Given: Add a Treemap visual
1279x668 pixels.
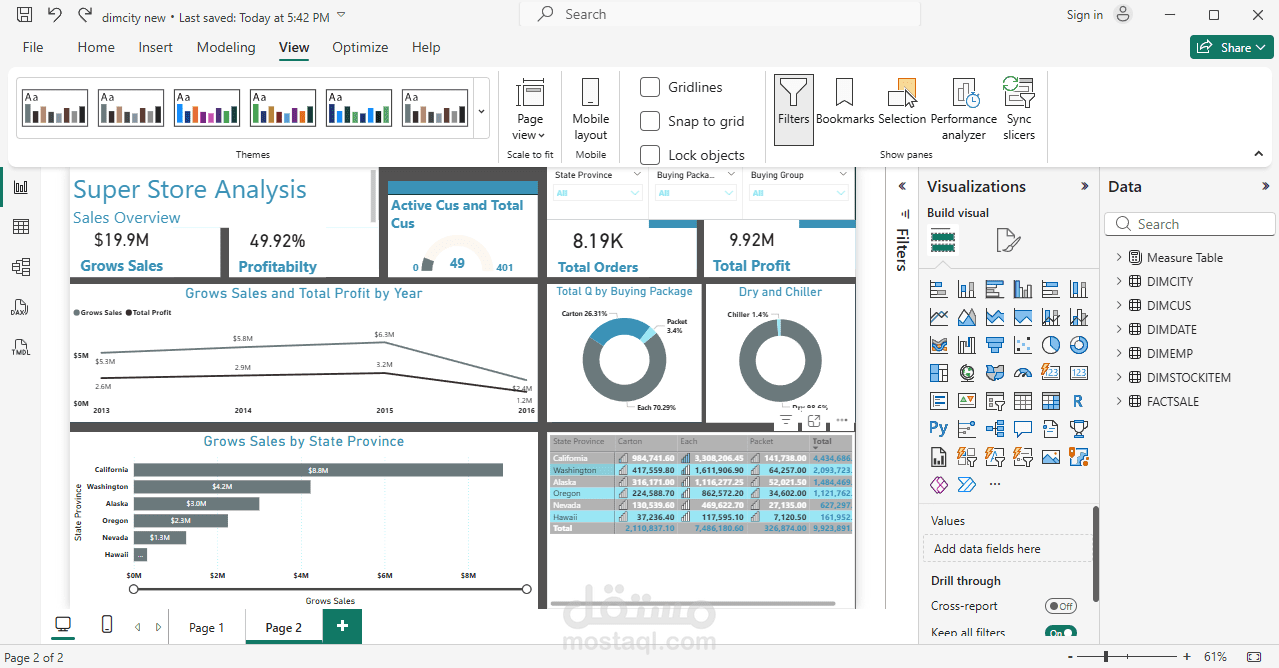Looking at the screenshot, I should 938,373.
